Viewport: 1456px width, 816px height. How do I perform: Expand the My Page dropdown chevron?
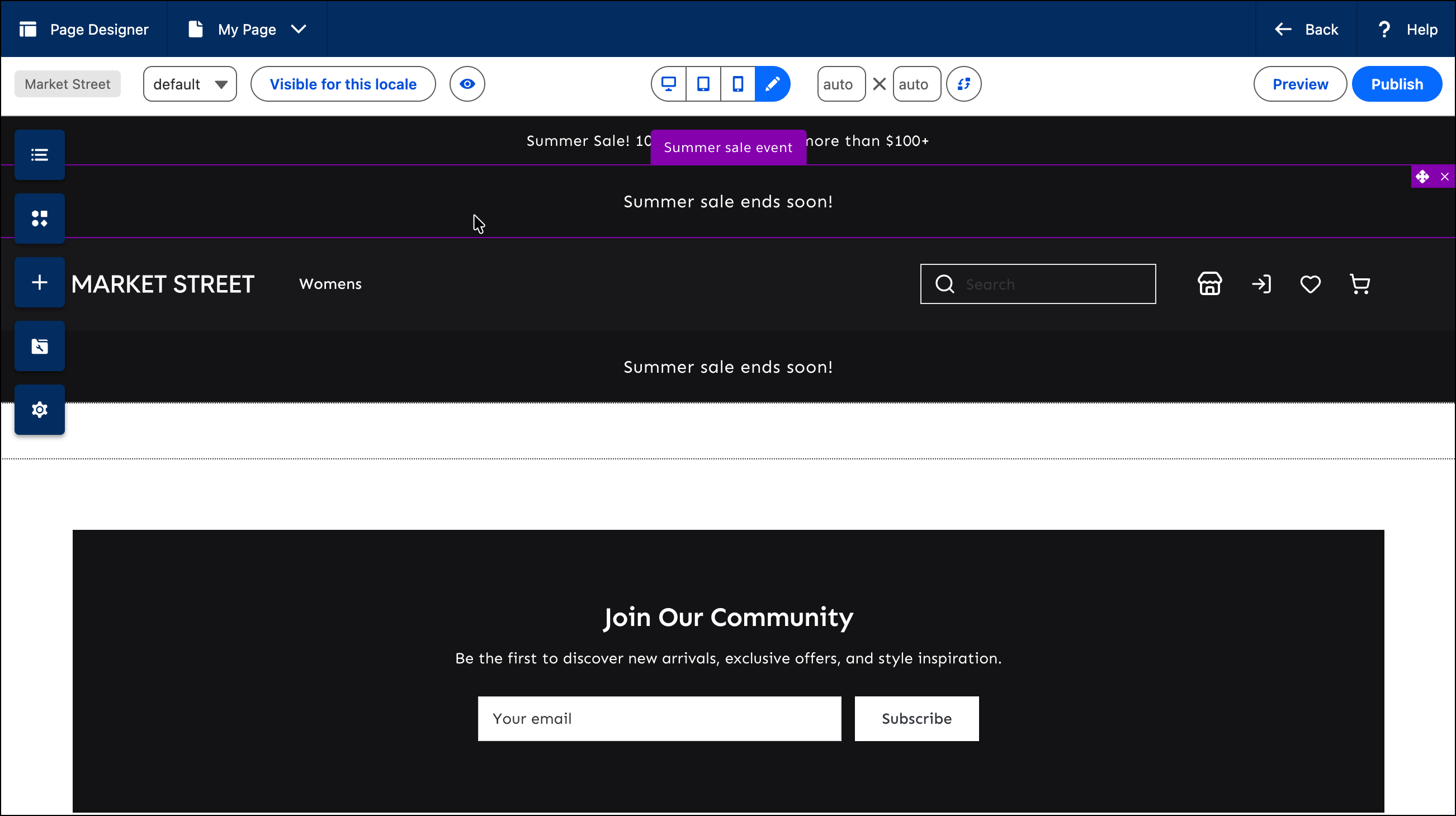[x=299, y=30]
